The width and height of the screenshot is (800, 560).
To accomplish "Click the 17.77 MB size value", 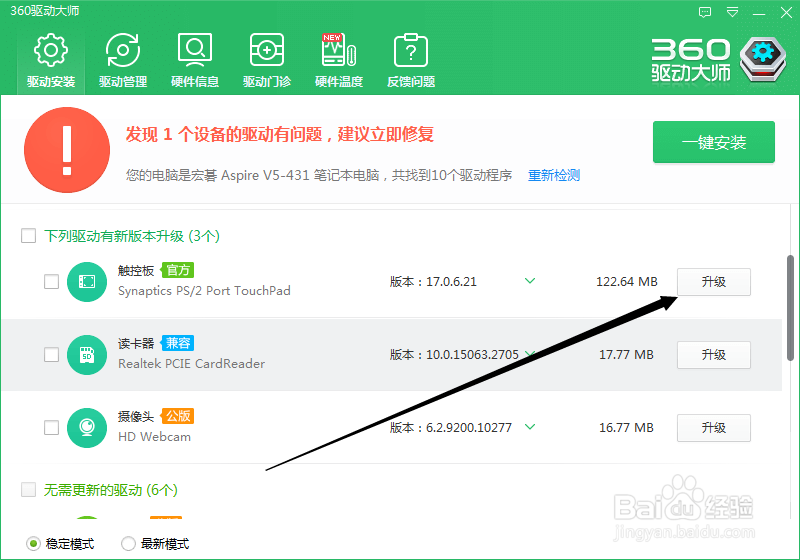I will [x=626, y=354].
